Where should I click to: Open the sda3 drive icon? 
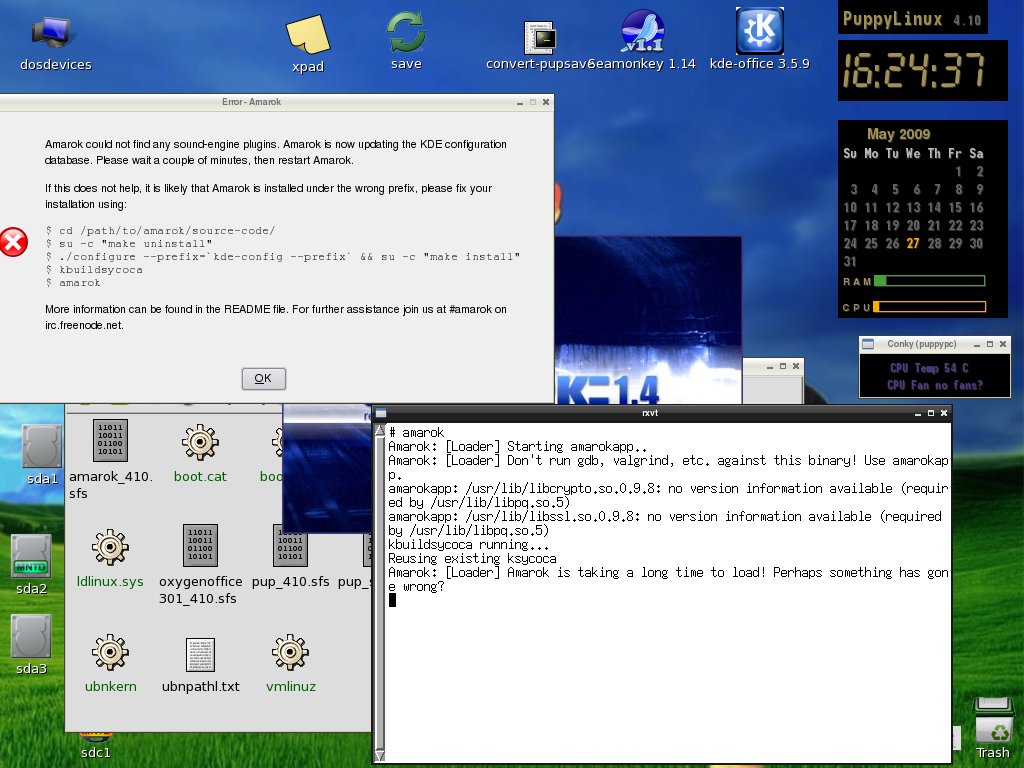(31, 636)
